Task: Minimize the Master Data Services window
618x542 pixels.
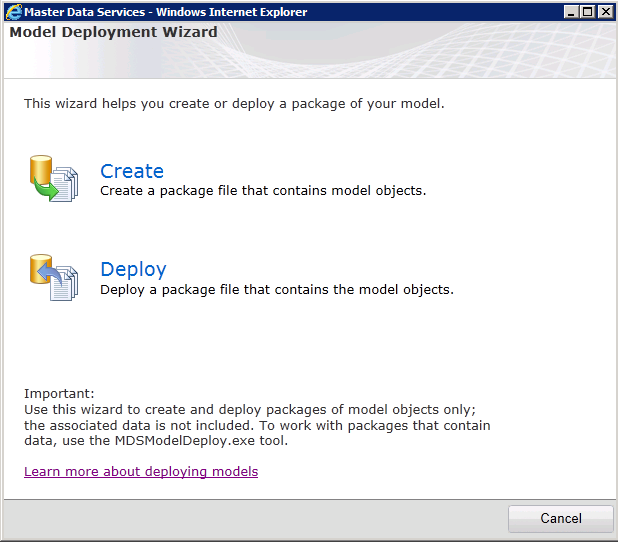Action: click(x=571, y=12)
